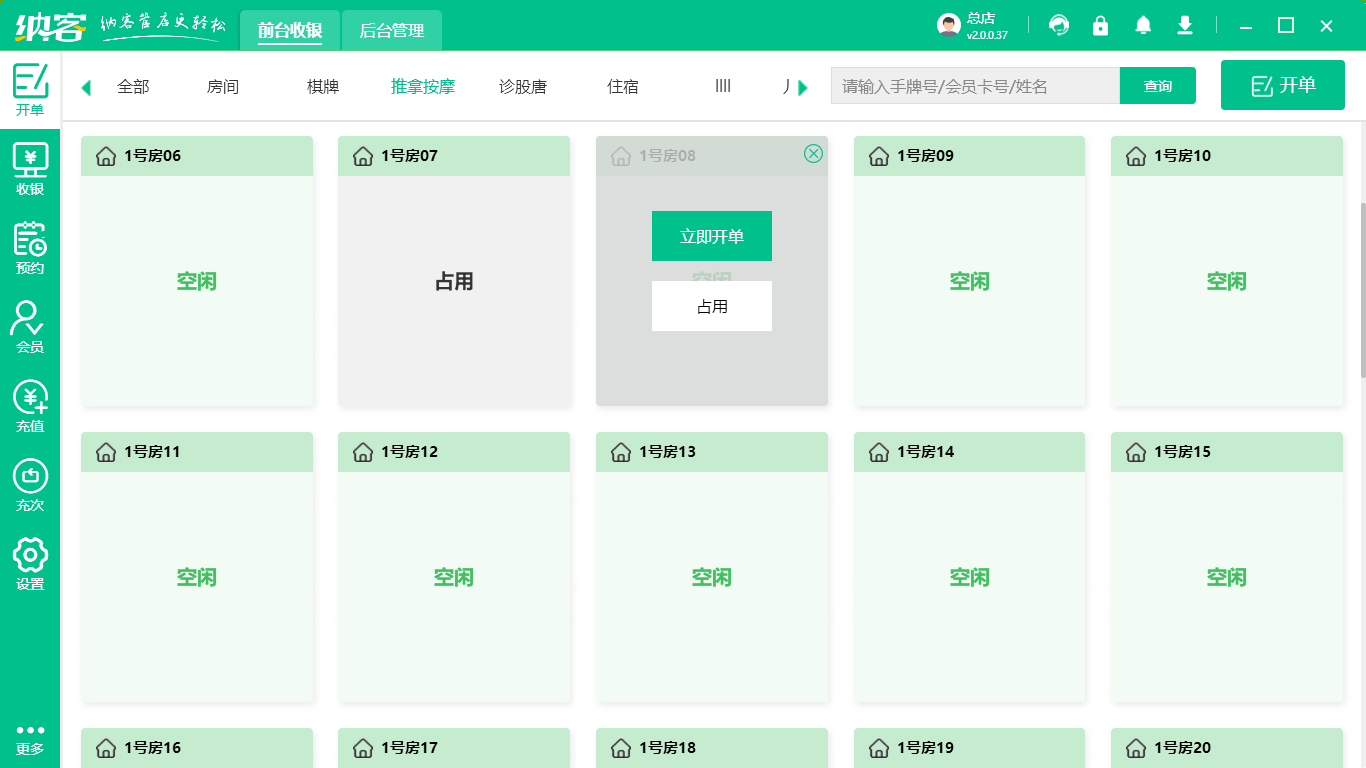Open the notifications bell
The width and height of the screenshot is (1366, 768).
pos(1143,25)
